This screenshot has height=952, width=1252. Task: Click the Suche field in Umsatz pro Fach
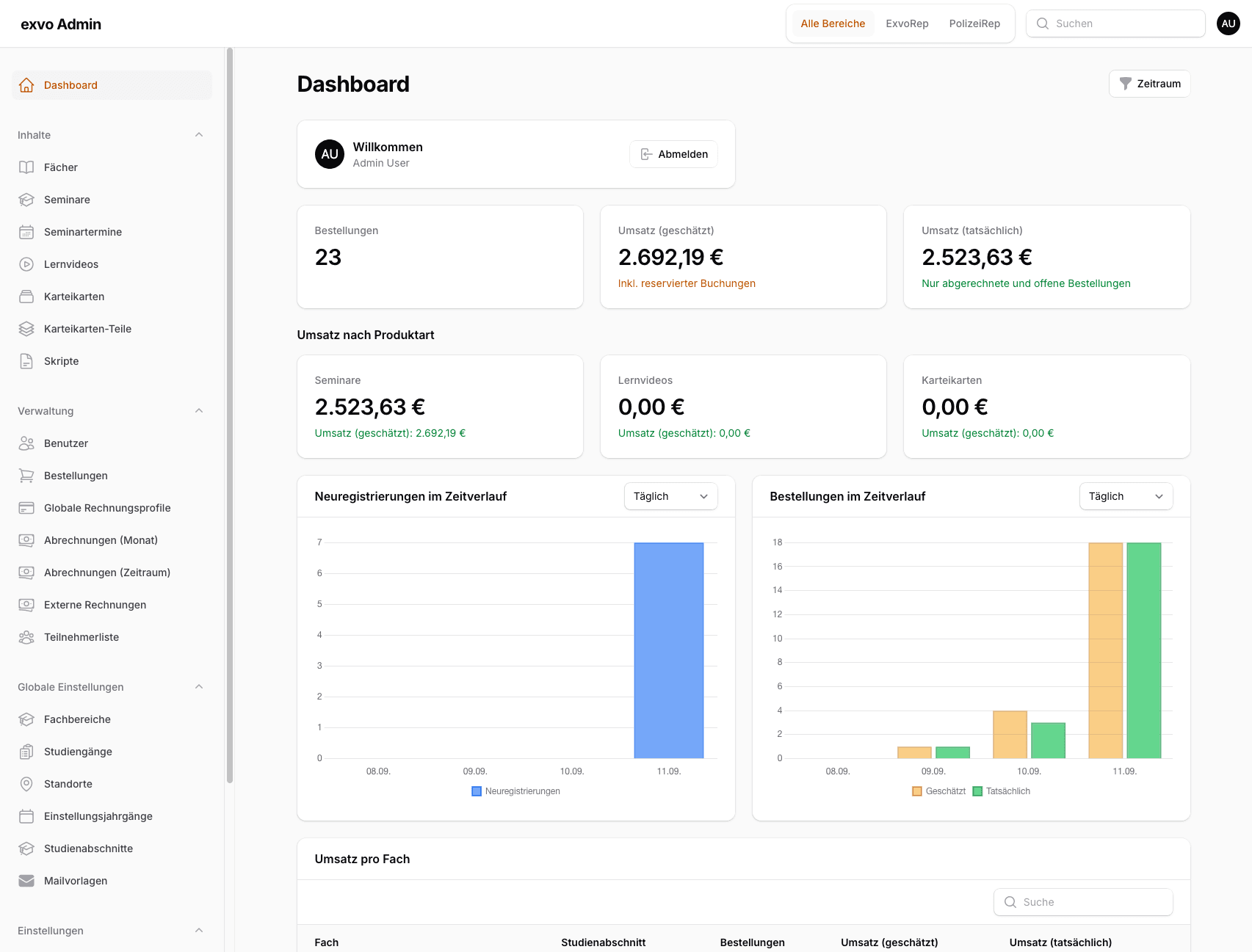pos(1083,902)
